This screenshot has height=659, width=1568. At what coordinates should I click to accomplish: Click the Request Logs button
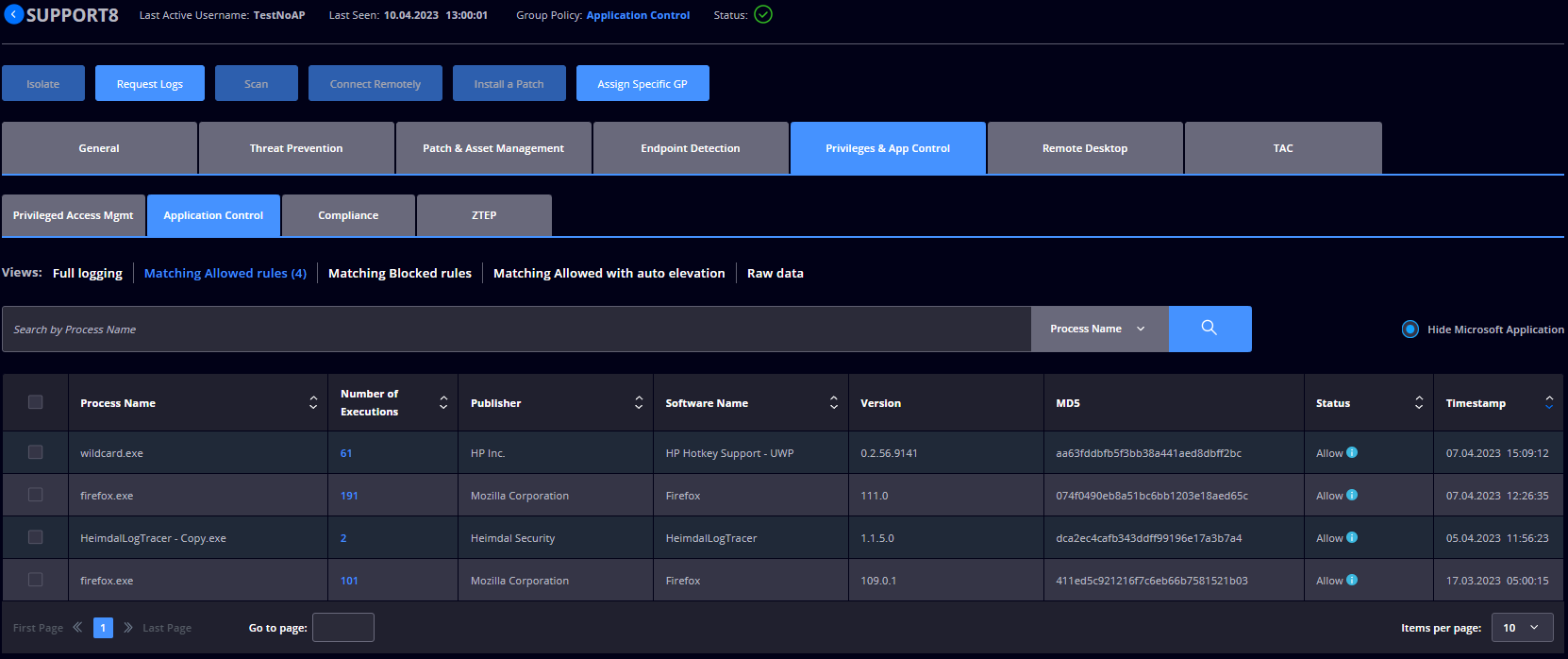pyautogui.click(x=150, y=83)
